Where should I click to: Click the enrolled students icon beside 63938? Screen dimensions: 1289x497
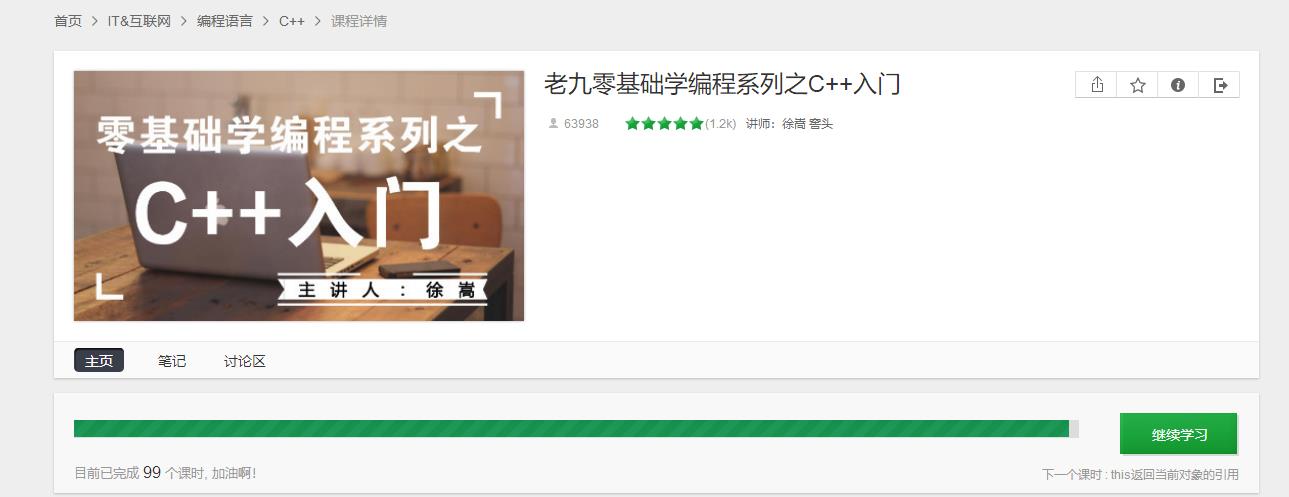tap(553, 123)
